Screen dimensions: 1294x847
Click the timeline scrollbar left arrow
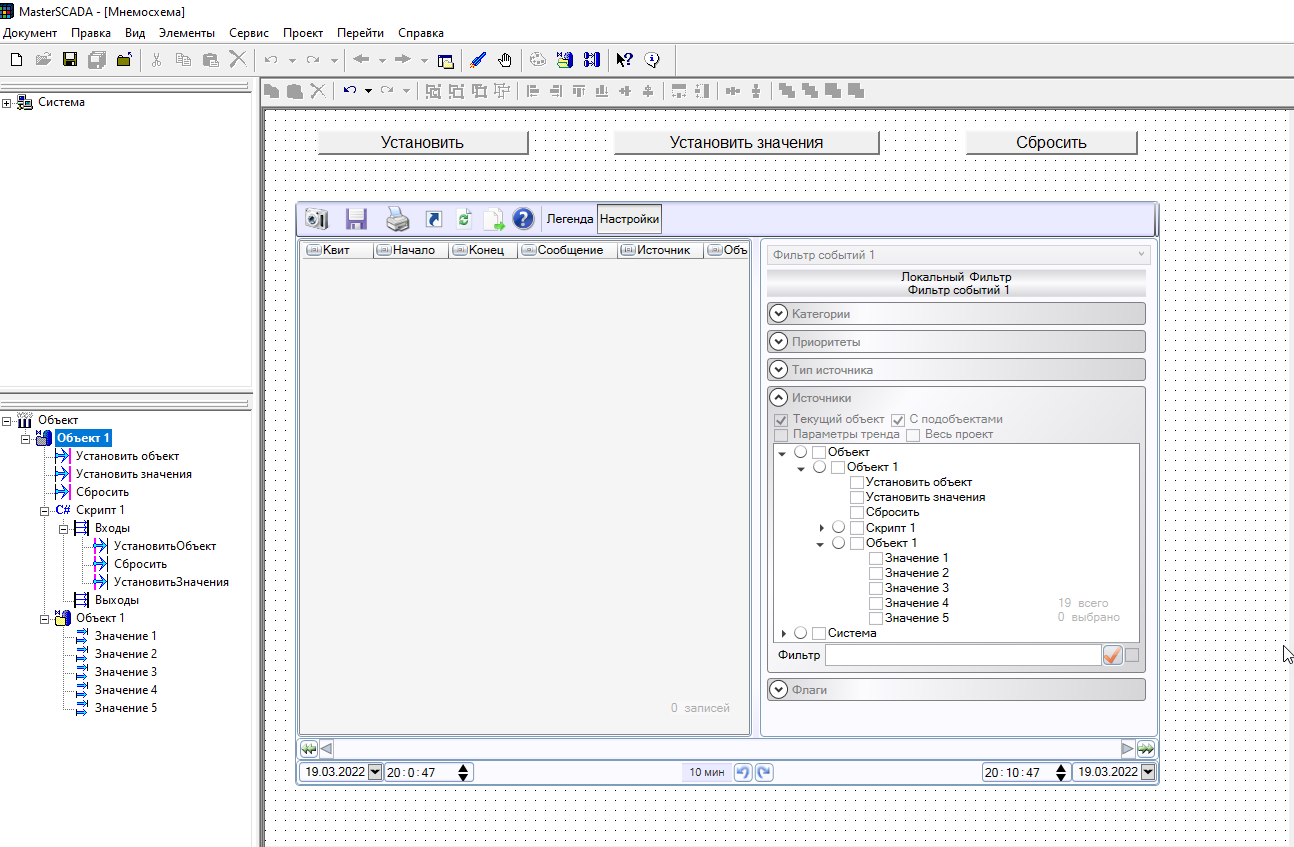pos(326,748)
